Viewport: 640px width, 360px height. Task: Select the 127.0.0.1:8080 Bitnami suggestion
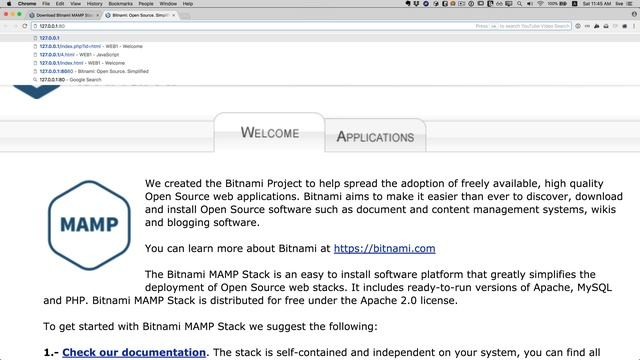(x=320, y=71)
